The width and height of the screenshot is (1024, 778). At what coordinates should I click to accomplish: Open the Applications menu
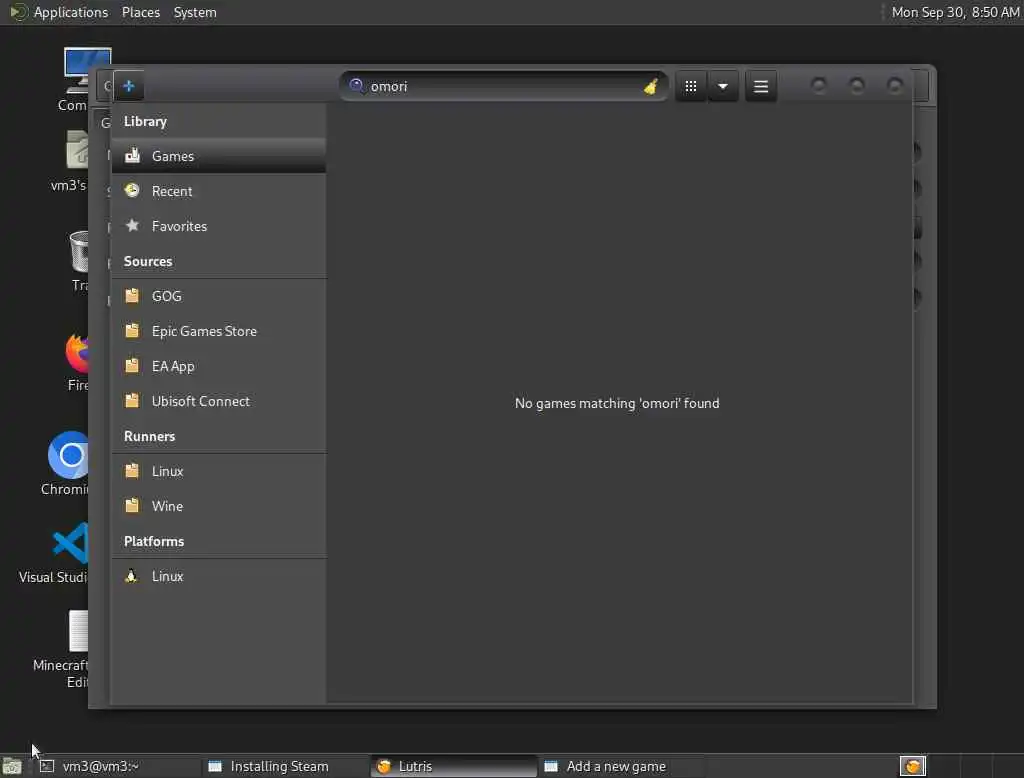(x=59, y=12)
